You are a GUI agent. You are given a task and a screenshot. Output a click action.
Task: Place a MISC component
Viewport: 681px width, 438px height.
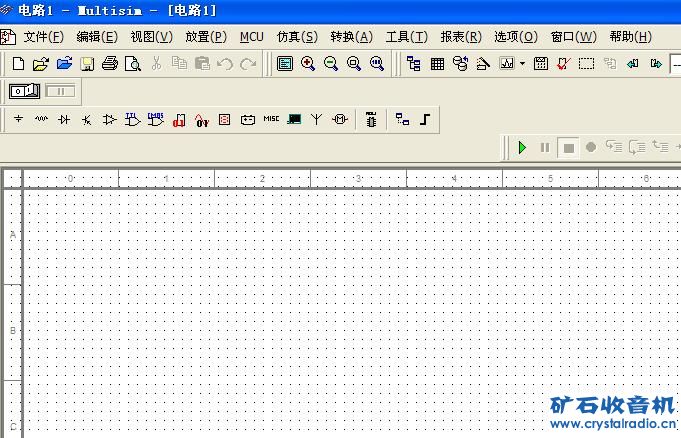(x=271, y=118)
